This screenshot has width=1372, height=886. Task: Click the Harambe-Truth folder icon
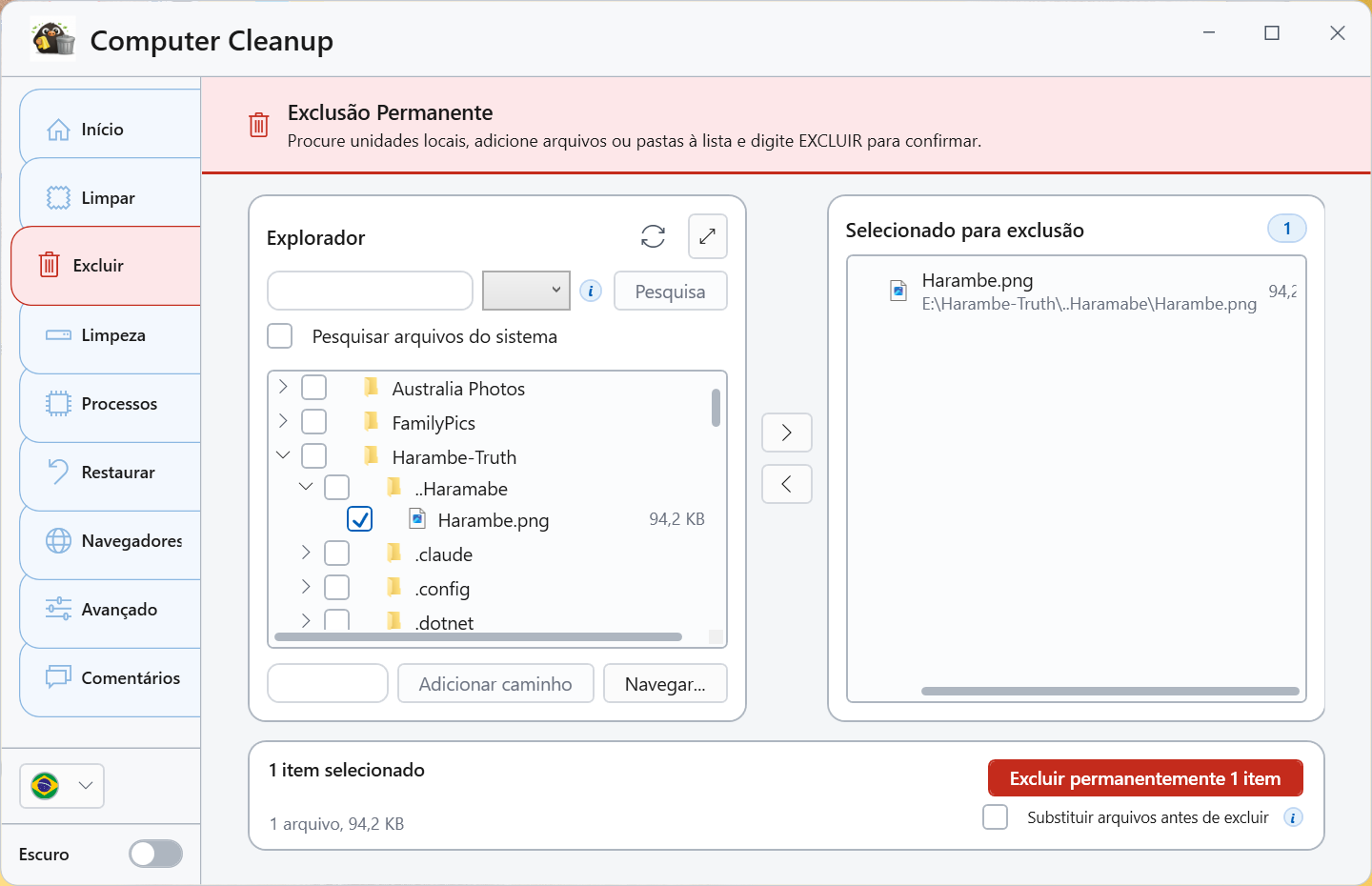point(372,455)
